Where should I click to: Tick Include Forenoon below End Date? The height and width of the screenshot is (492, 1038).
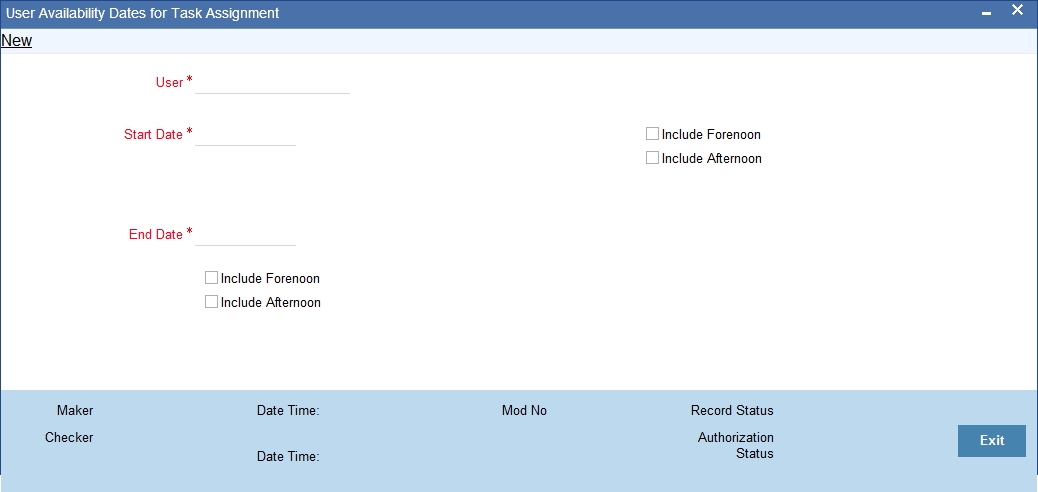(x=211, y=277)
